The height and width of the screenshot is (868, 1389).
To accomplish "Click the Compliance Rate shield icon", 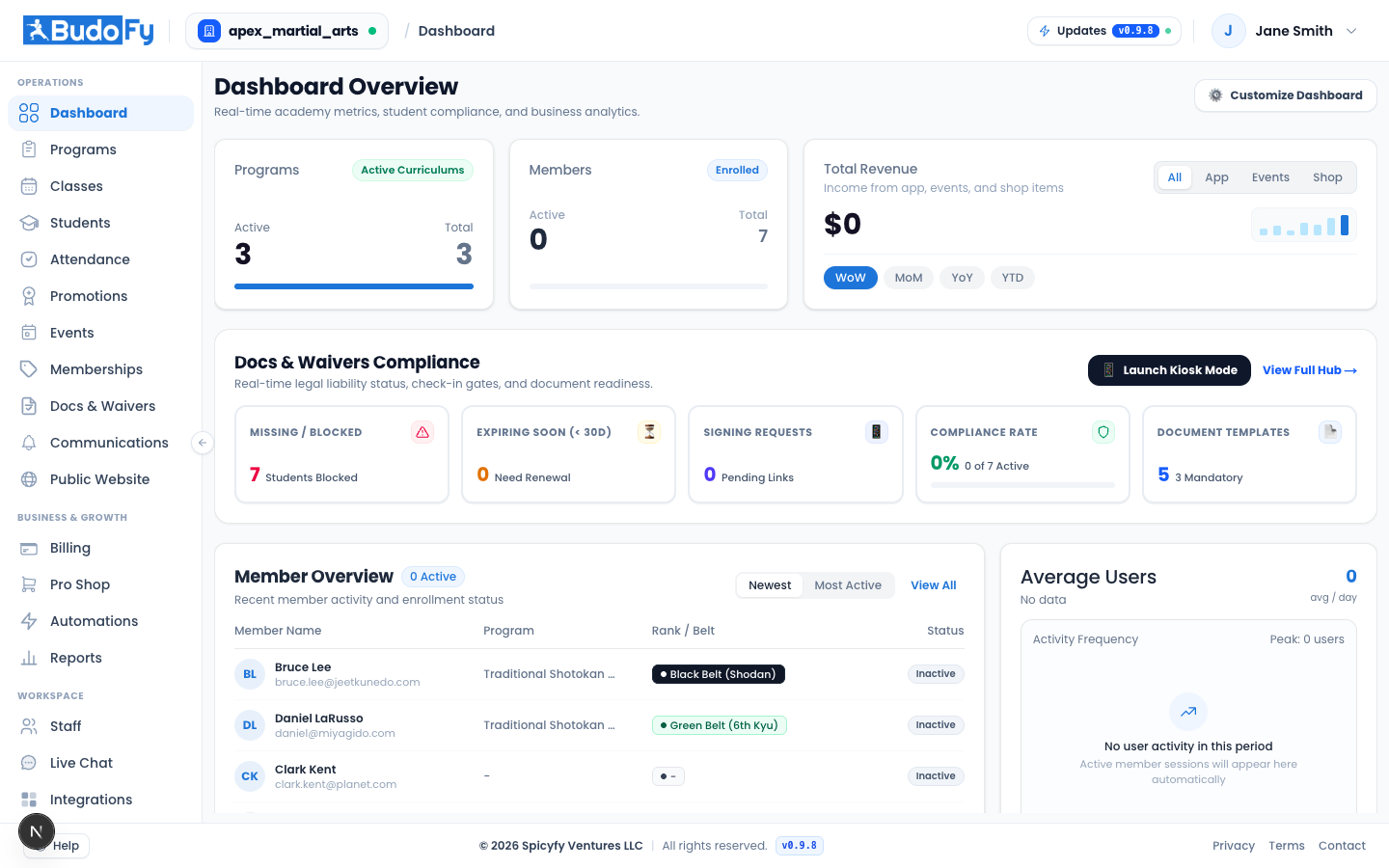I will (1103, 432).
